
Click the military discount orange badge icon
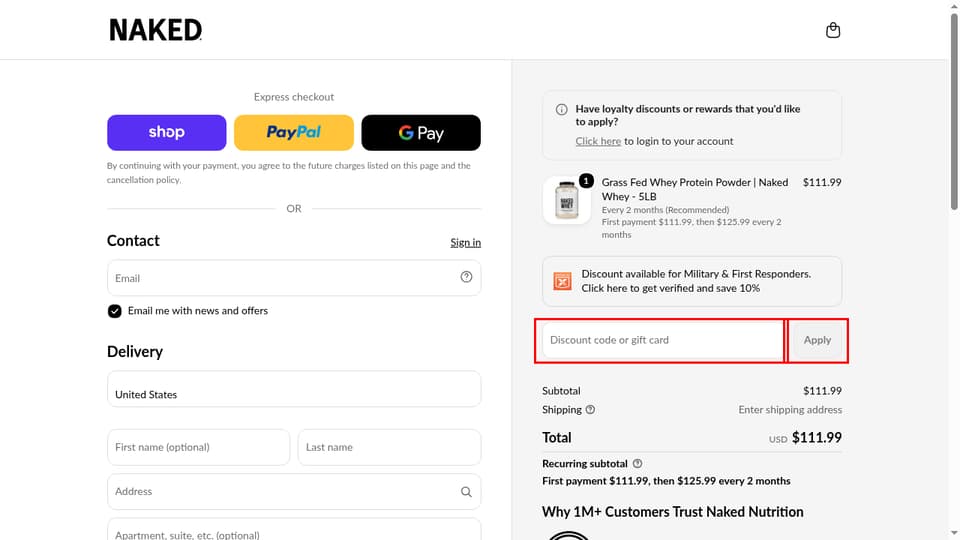[562, 281]
